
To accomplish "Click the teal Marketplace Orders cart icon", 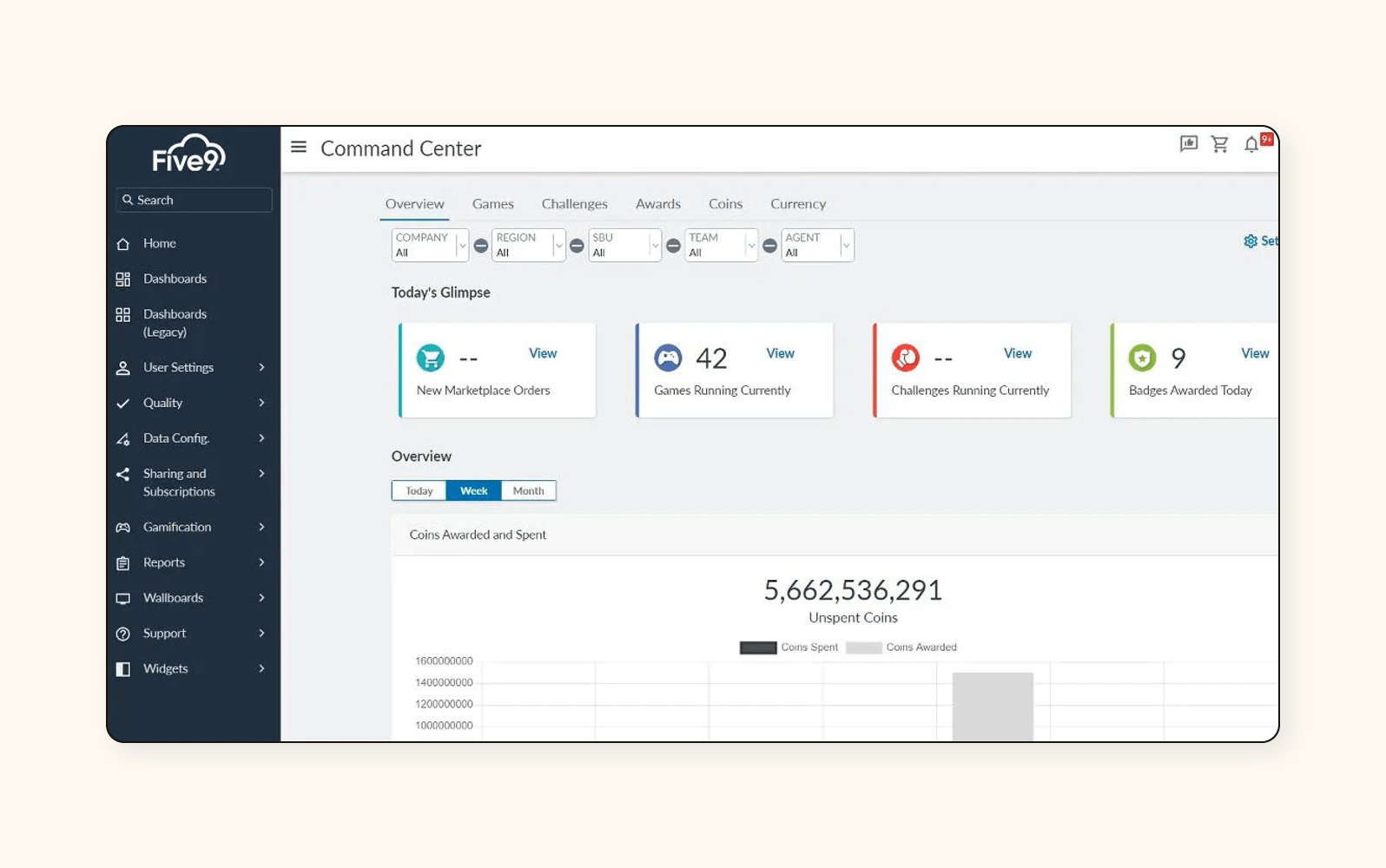I will tap(431, 358).
